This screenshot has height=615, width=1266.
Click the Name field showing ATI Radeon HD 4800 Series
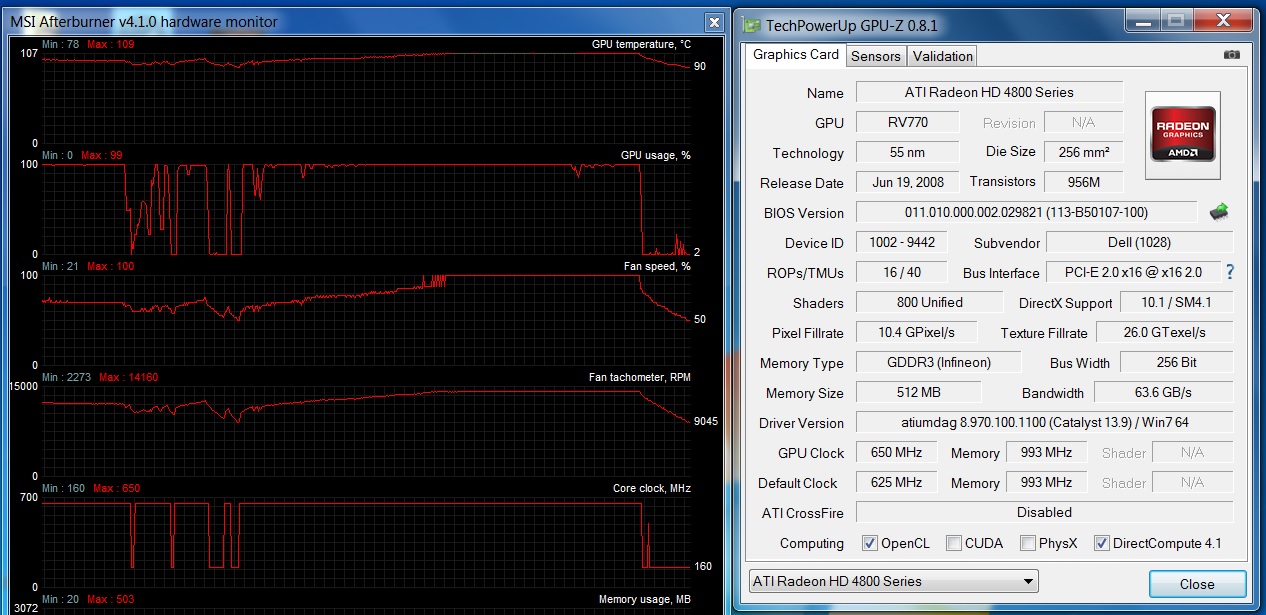(x=990, y=92)
